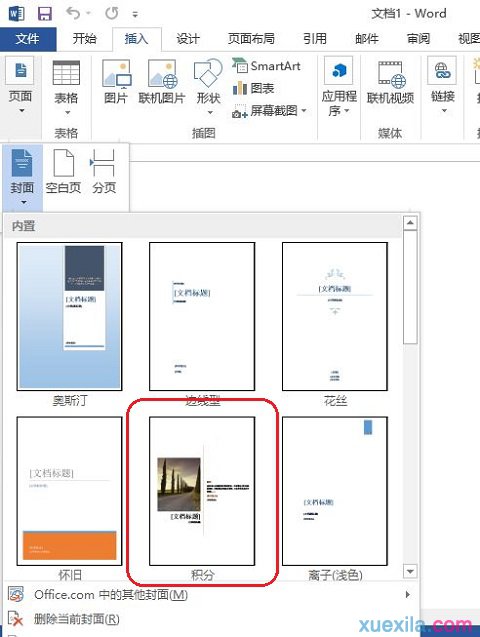Insert a 空白页 blank page

click(x=63, y=172)
